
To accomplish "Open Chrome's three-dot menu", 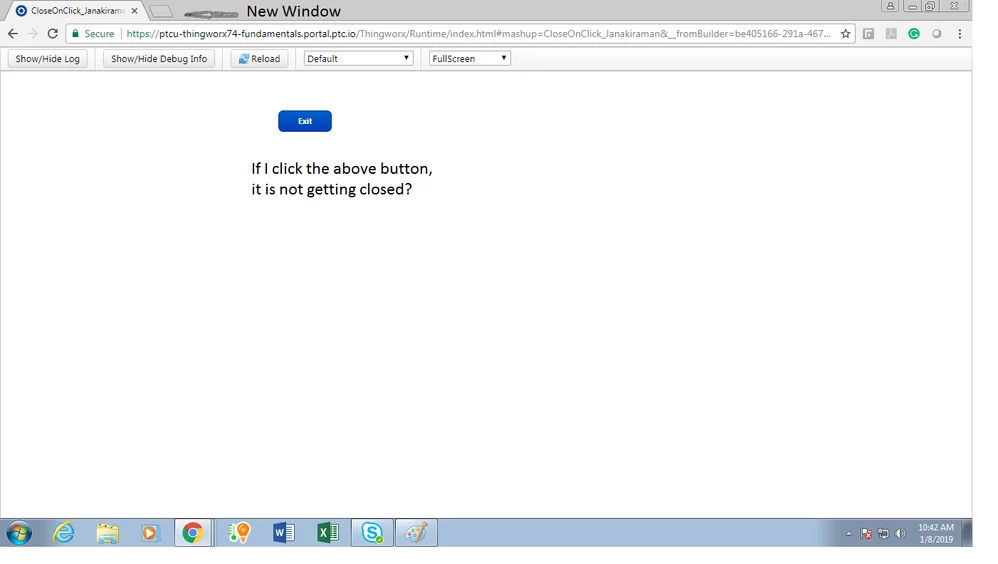I will (960, 34).
